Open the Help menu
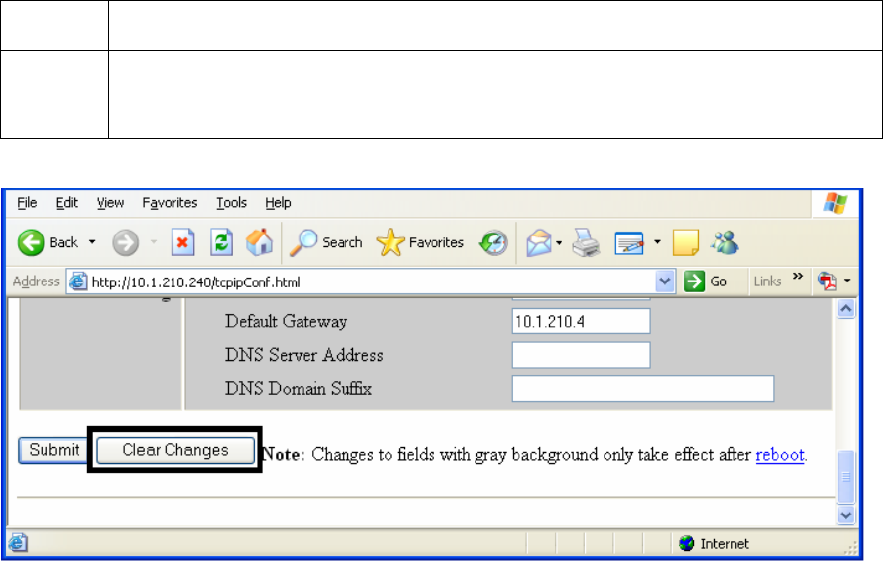Viewport: 883px width, 561px height. (x=278, y=203)
